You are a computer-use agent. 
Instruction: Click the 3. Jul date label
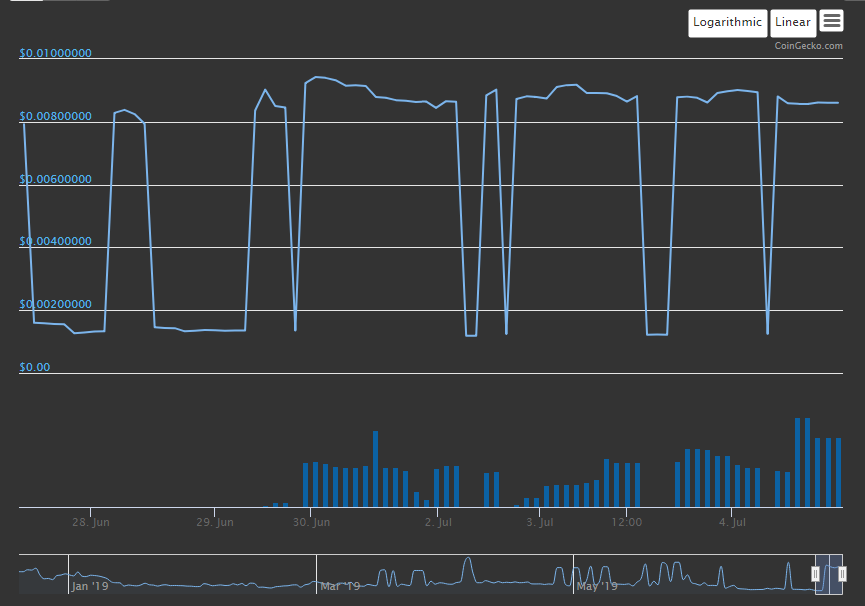(x=540, y=522)
